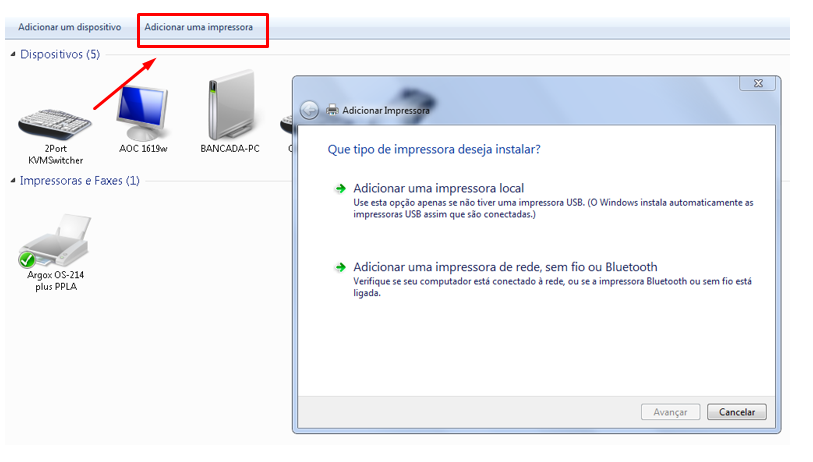813x462 pixels.
Task: Click green arrow beside impressora local option
Action: [x=340, y=189]
